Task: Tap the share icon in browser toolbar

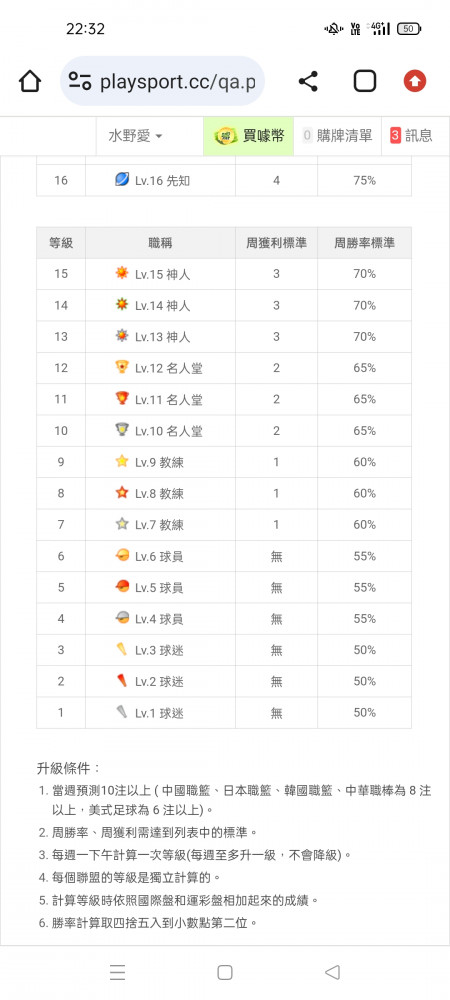Action: [x=308, y=82]
